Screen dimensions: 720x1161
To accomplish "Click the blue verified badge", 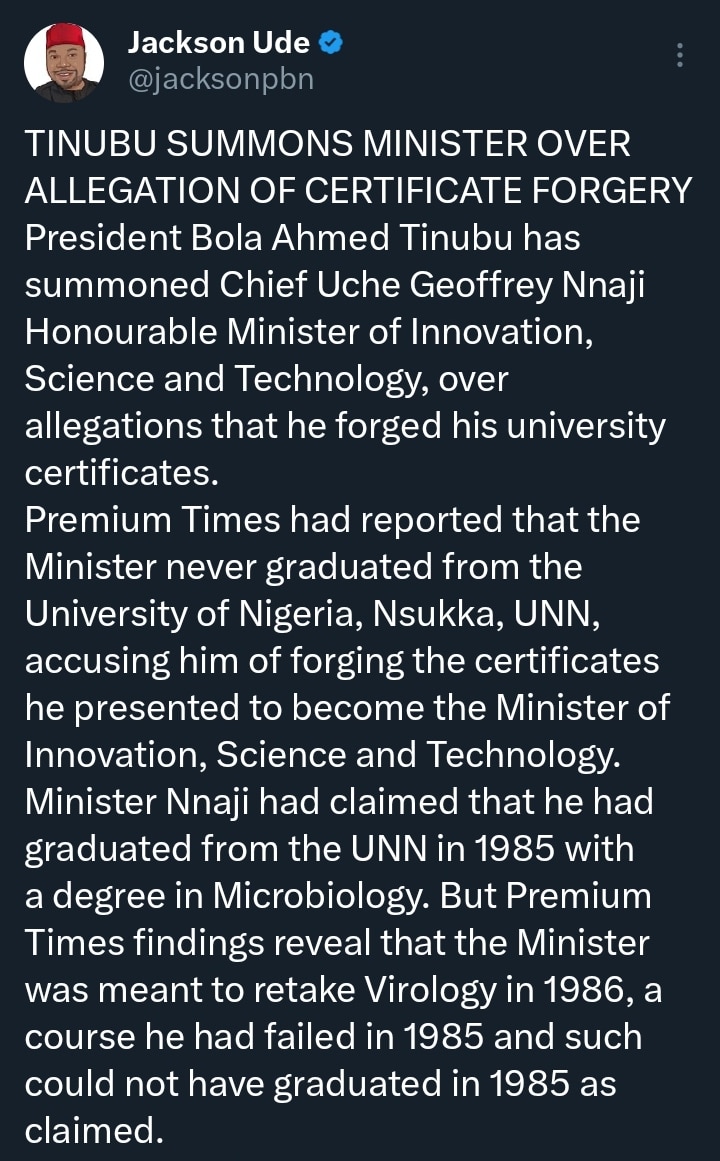I will tap(332, 41).
